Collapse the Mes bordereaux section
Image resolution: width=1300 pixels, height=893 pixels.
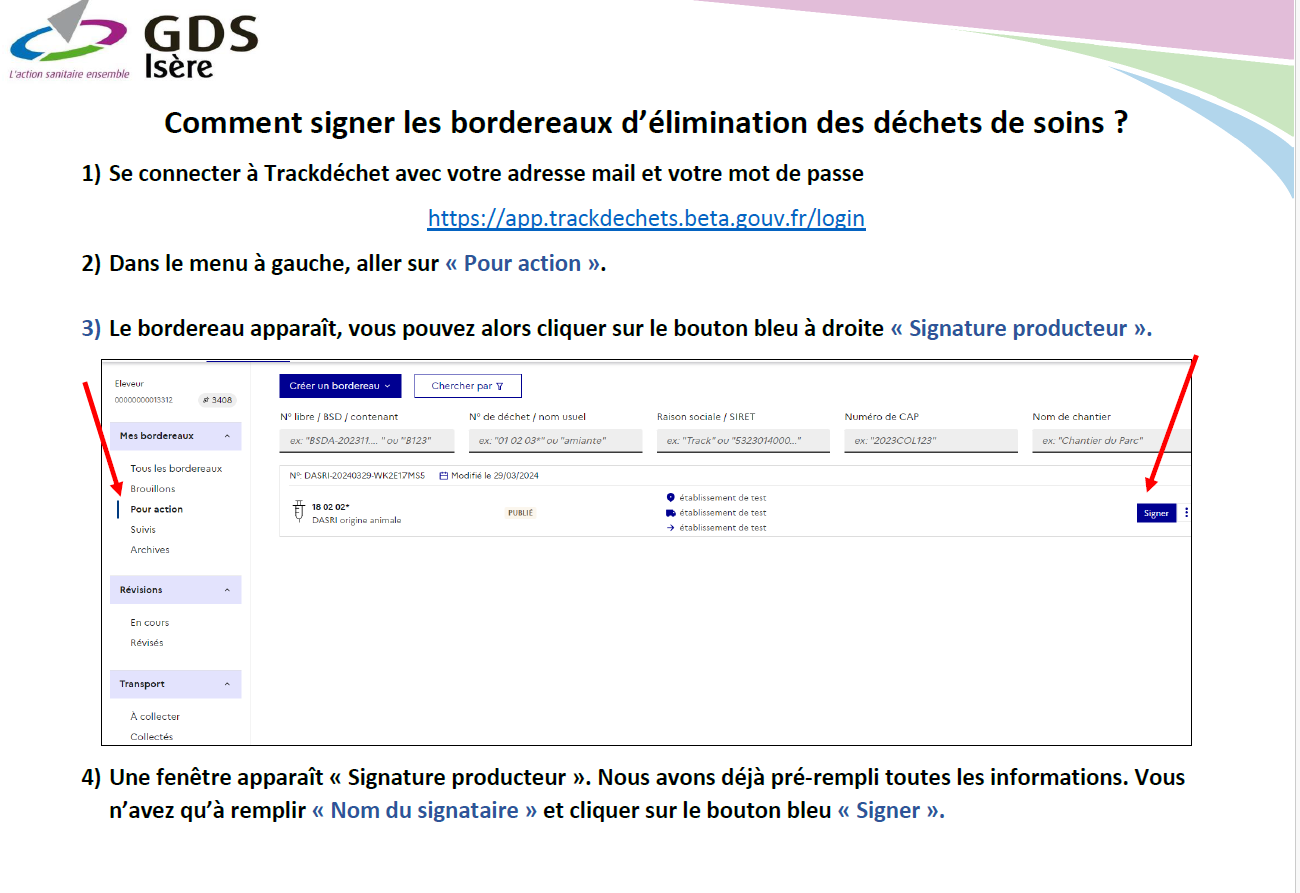coord(226,436)
